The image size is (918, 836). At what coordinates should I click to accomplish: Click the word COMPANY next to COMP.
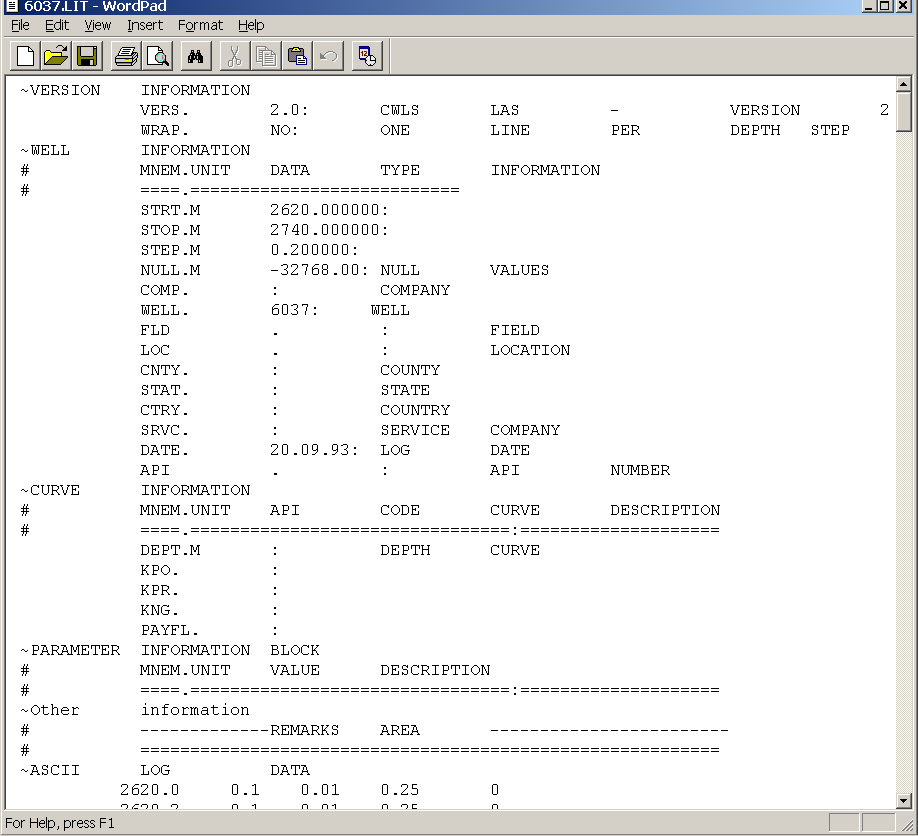(x=415, y=290)
